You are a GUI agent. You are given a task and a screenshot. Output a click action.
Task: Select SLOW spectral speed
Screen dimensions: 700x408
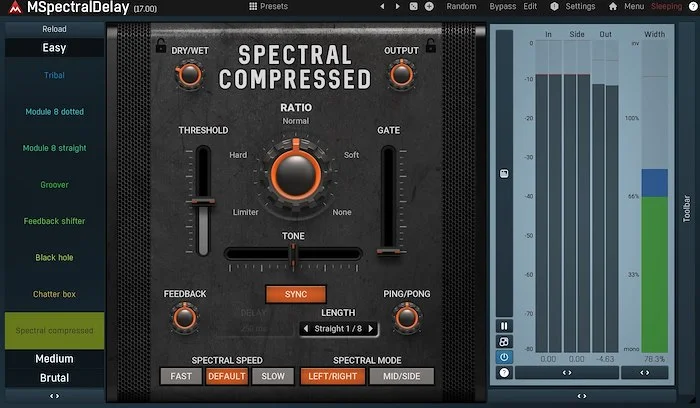coord(273,376)
